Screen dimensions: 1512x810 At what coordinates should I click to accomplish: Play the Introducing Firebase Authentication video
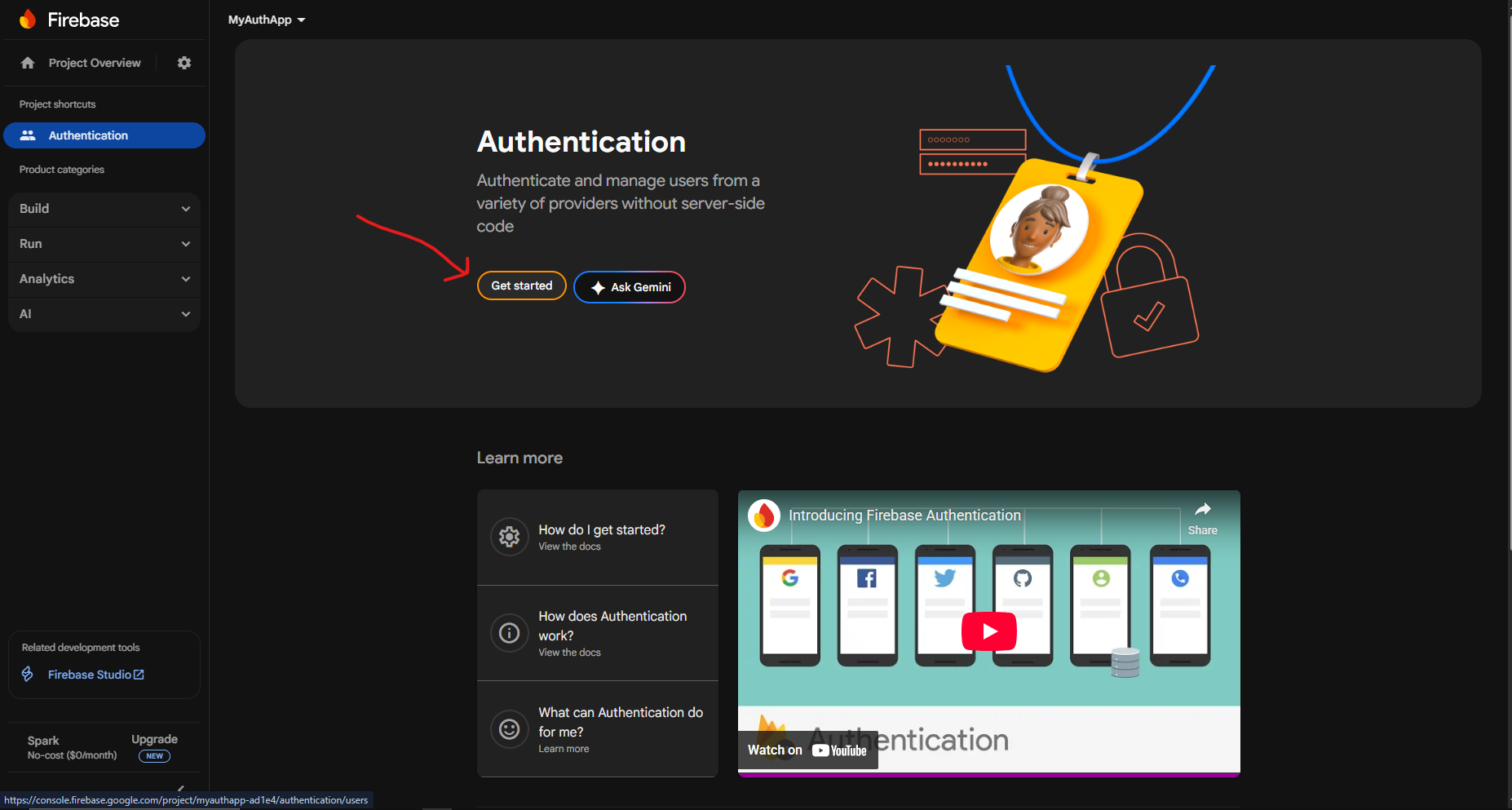[988, 631]
